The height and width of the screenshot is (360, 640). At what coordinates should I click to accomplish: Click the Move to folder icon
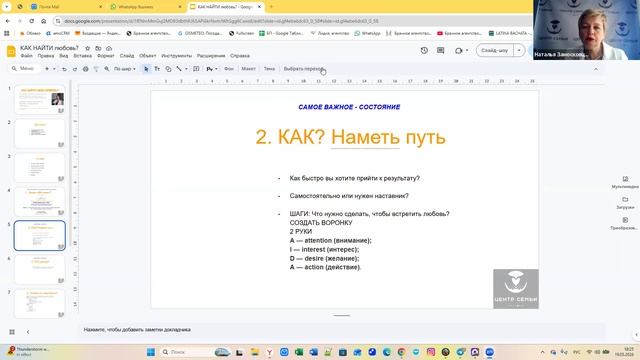[98, 48]
